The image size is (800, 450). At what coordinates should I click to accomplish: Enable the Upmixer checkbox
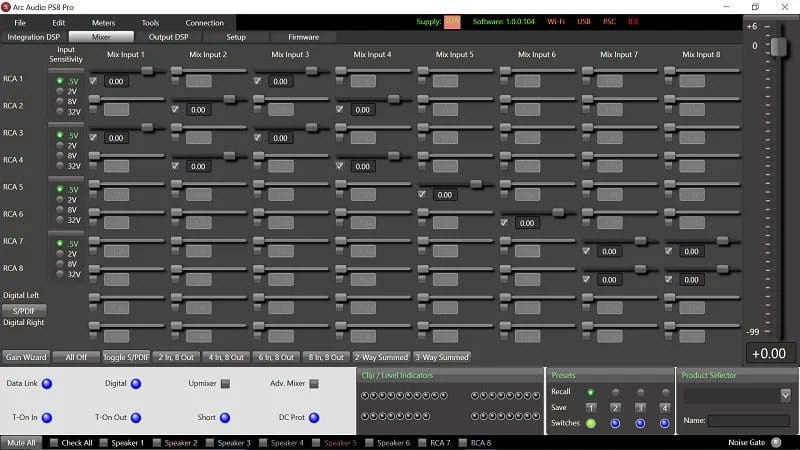click(226, 384)
